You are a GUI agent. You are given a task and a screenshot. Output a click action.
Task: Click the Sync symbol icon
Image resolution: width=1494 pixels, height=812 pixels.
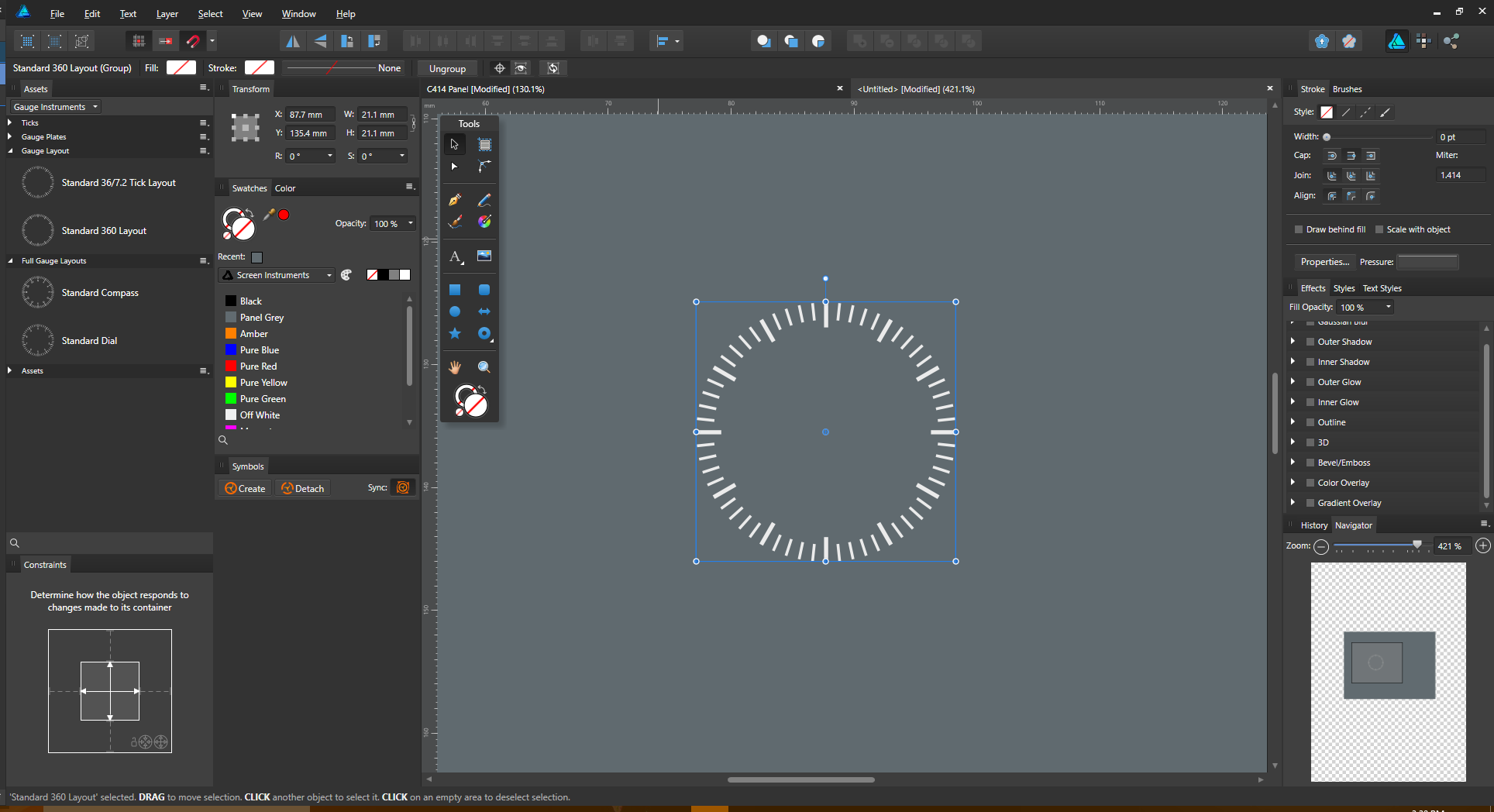click(x=403, y=487)
